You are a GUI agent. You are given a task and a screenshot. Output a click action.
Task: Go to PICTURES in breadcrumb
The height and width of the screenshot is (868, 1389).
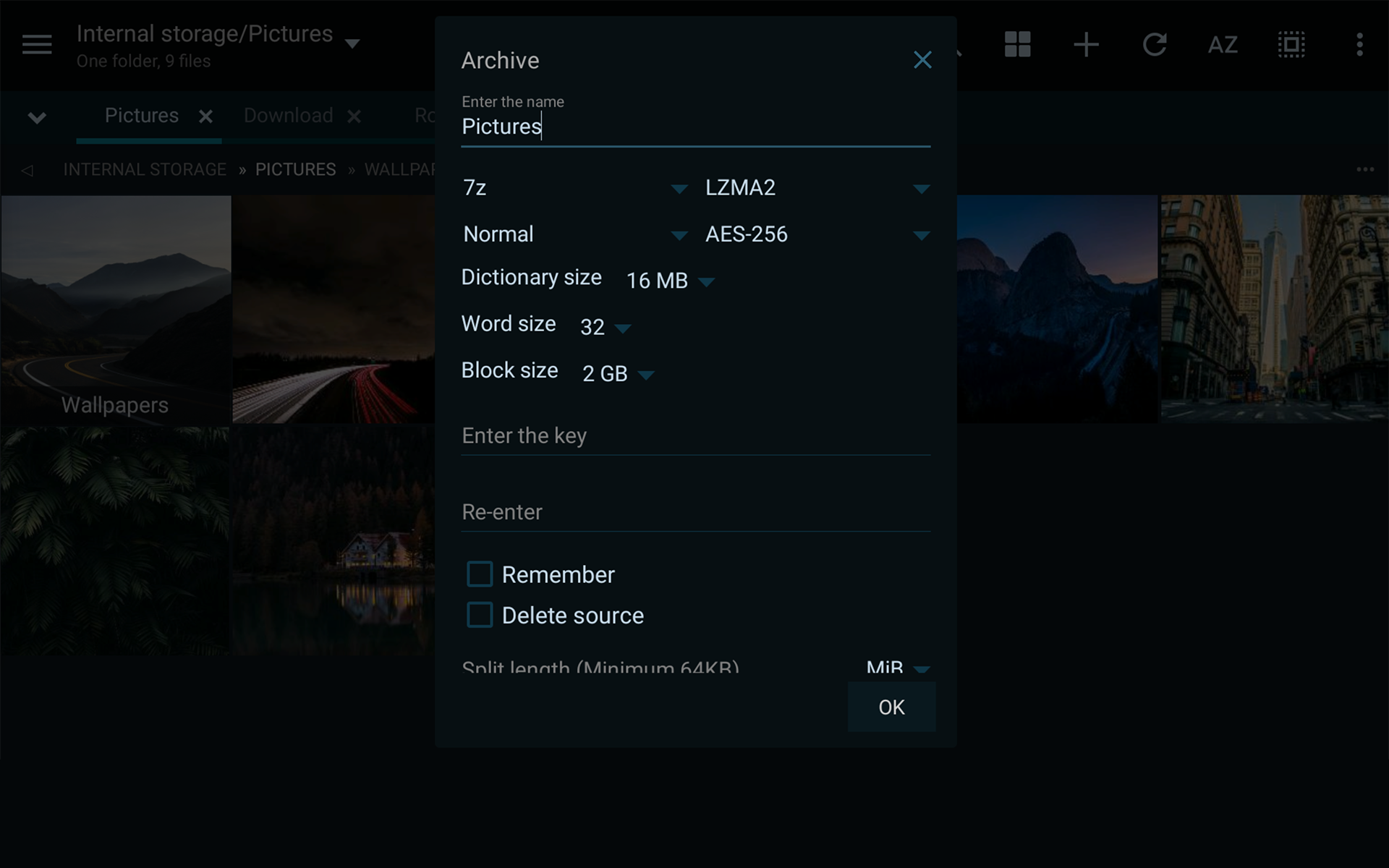[x=295, y=170]
